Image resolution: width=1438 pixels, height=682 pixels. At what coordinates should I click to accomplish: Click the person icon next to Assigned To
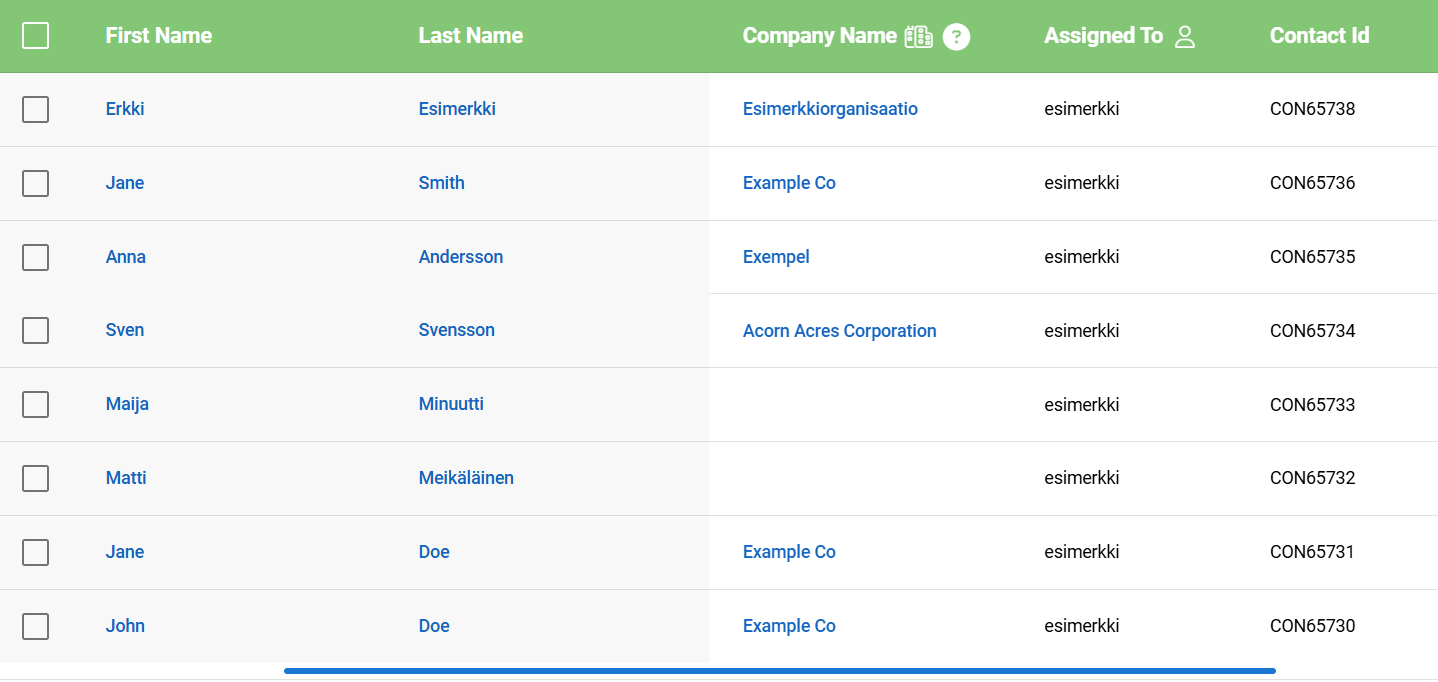(x=1185, y=35)
